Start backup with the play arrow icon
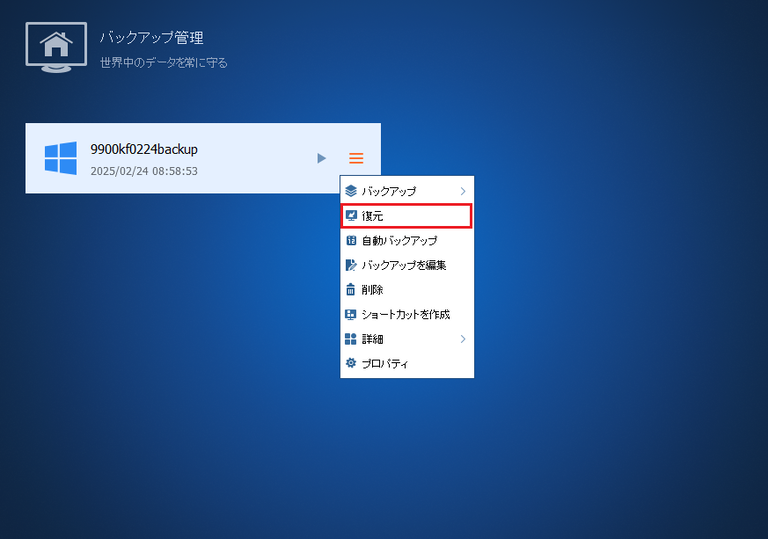 coord(321,158)
